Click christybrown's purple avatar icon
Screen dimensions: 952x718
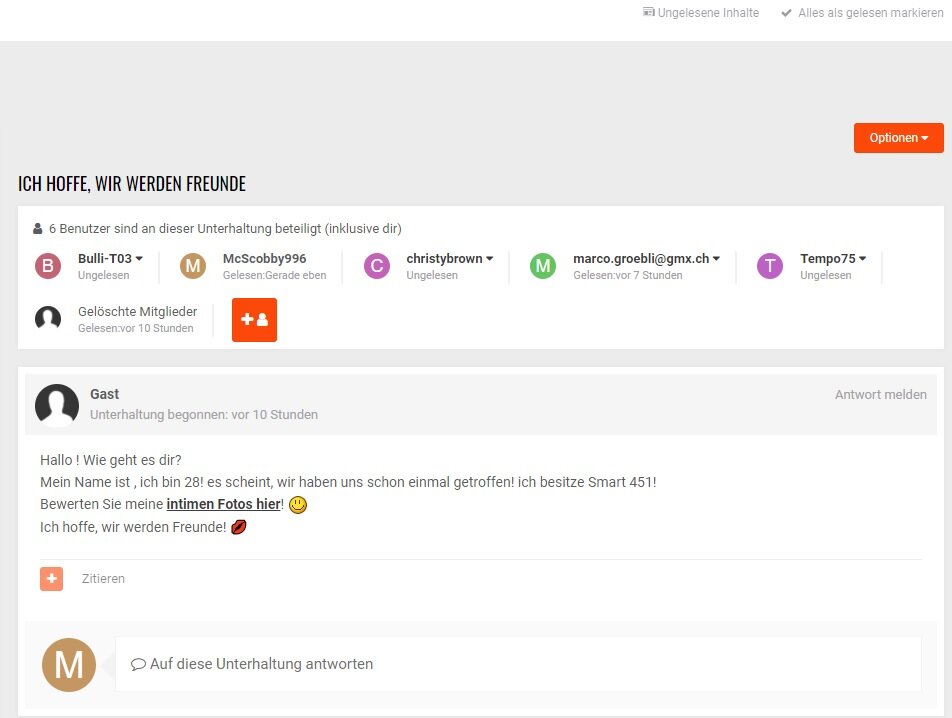click(377, 266)
